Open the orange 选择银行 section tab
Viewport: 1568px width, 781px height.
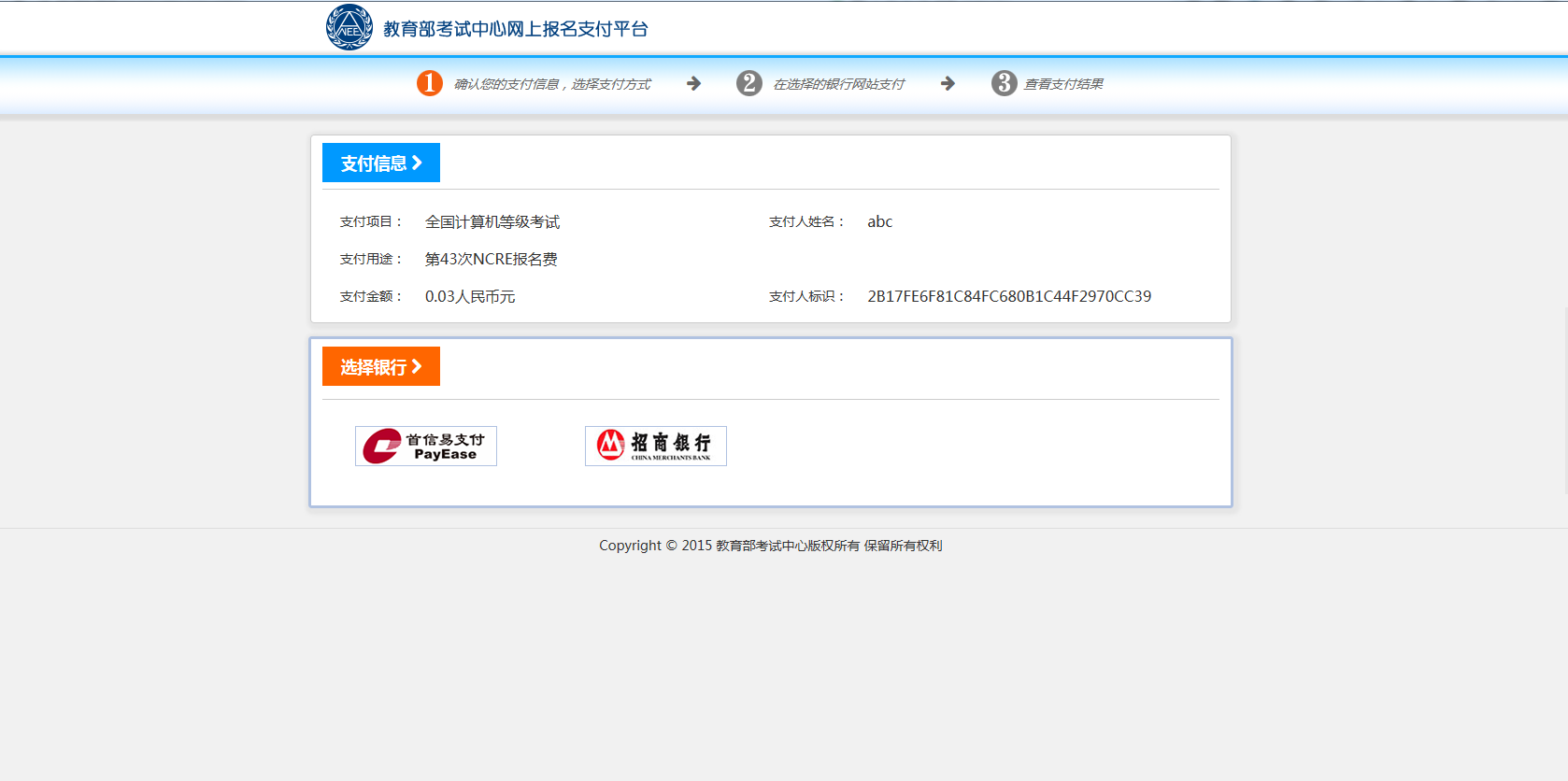click(375, 367)
